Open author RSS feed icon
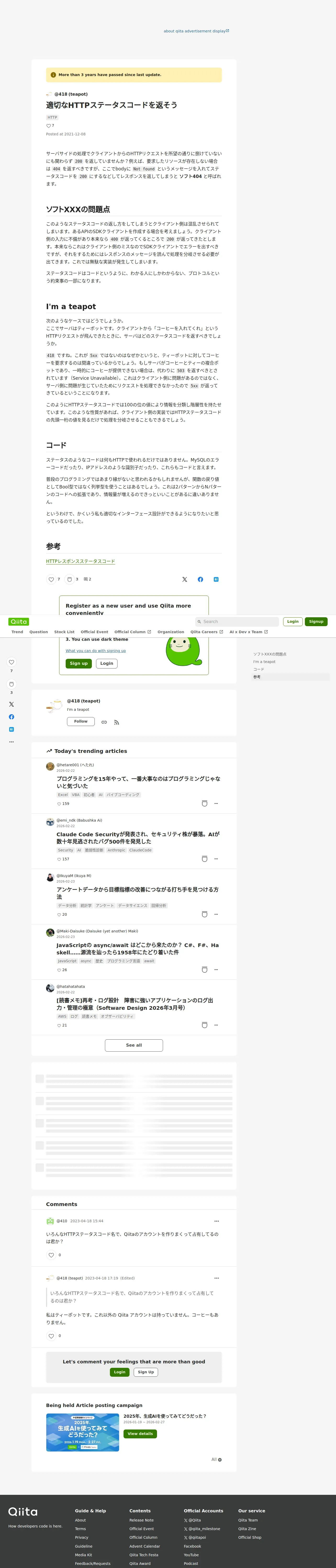Screen dimensions: 336x1568 point(116,723)
